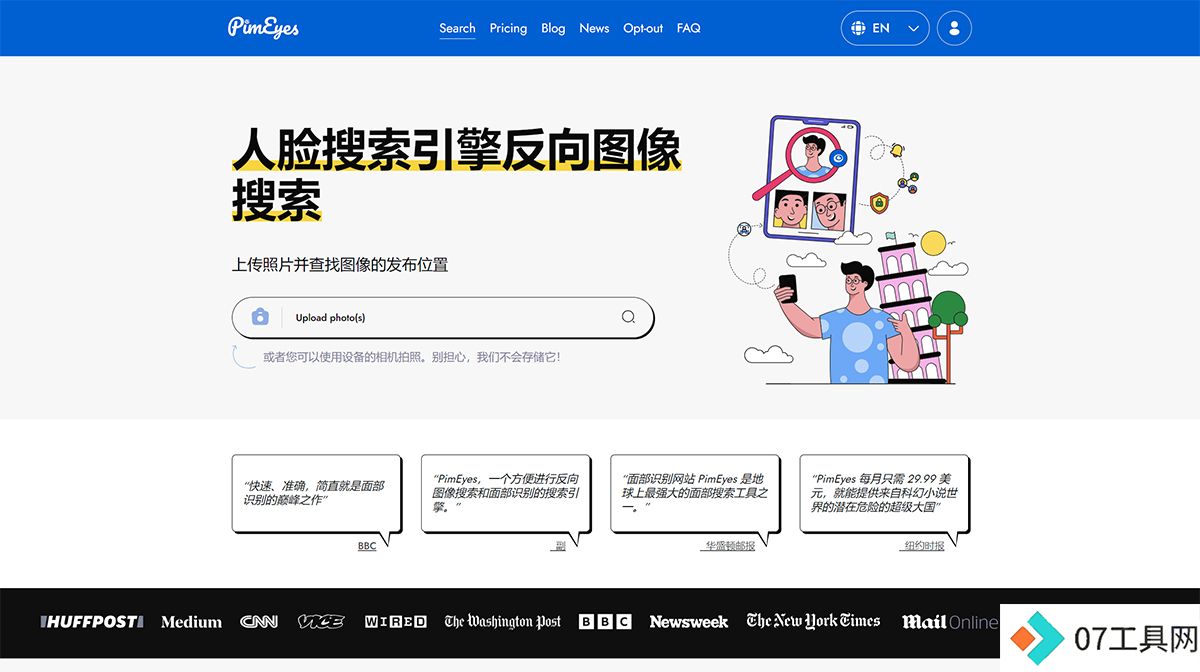Click the quote about 最强大的面部搜索工具
The image size is (1200, 672).
(695, 494)
